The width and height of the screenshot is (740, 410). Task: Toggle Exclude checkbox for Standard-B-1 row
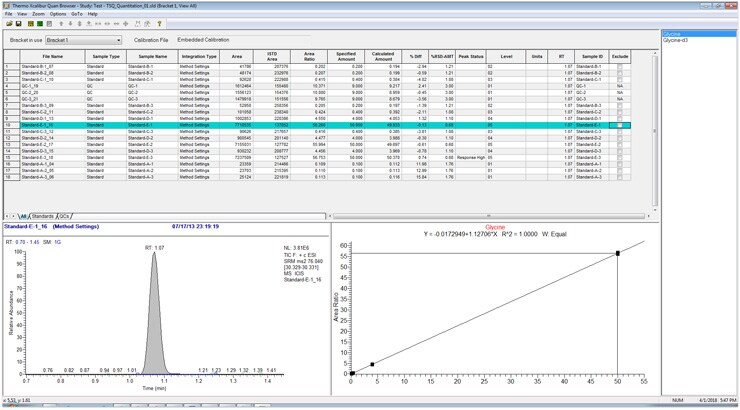pos(619,67)
